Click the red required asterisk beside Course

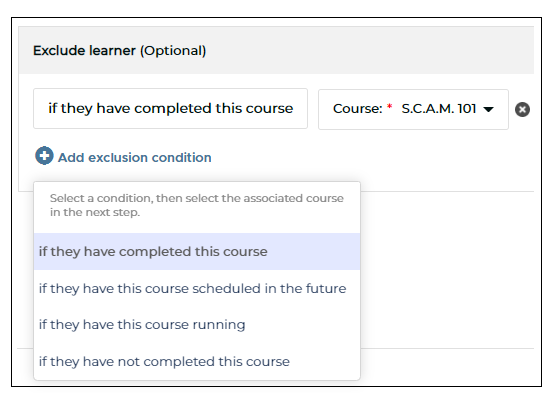pos(389,106)
